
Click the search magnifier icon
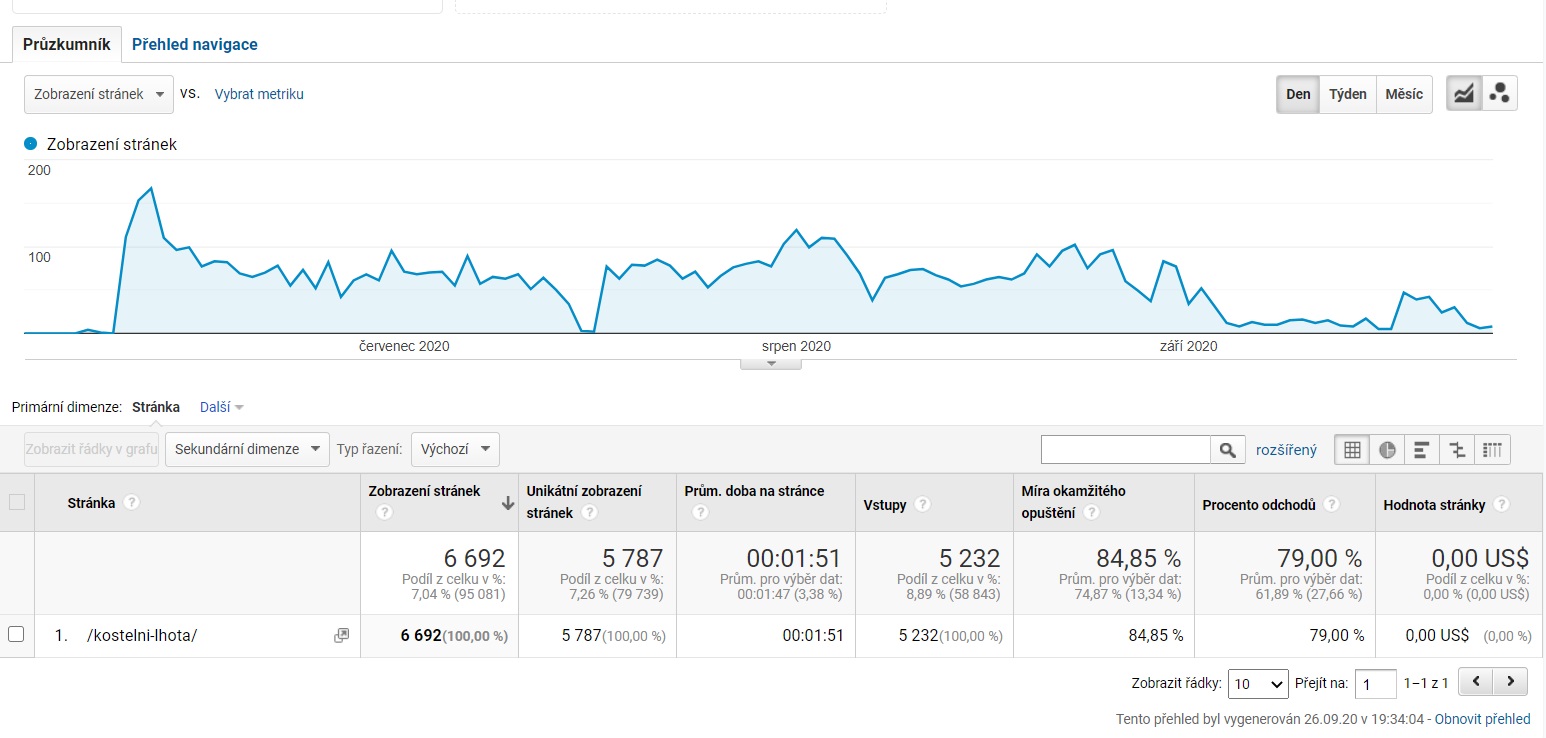click(x=1228, y=450)
